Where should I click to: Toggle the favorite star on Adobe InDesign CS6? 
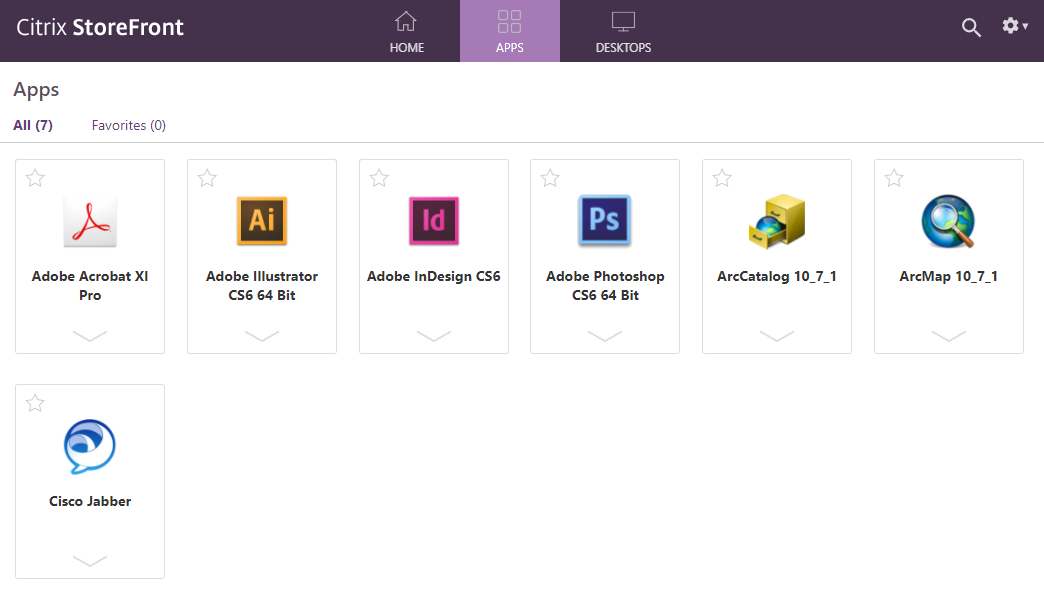click(x=379, y=178)
